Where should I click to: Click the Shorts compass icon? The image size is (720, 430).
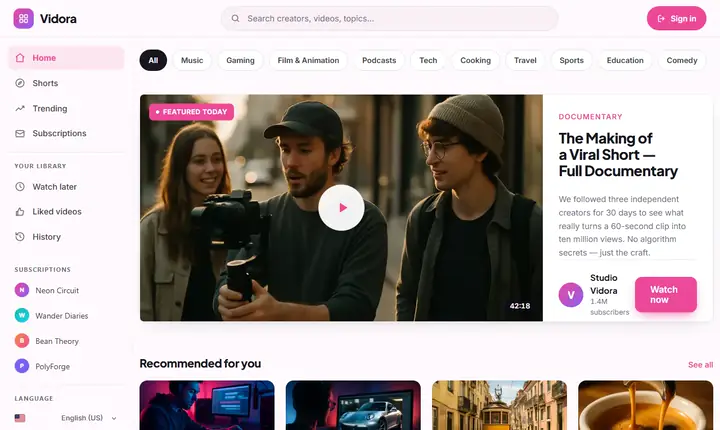(x=20, y=83)
